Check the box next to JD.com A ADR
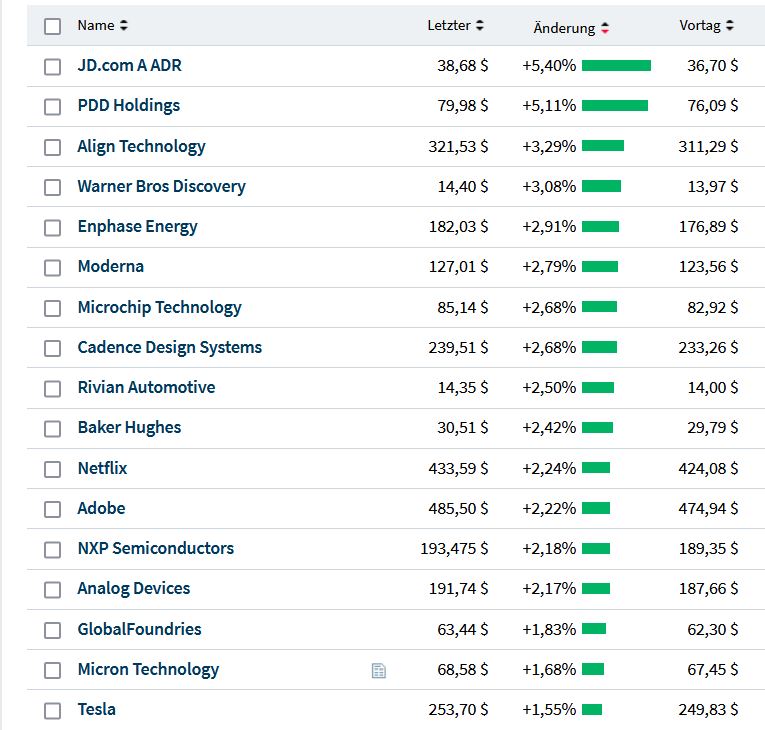The width and height of the screenshot is (765, 730). coord(52,67)
